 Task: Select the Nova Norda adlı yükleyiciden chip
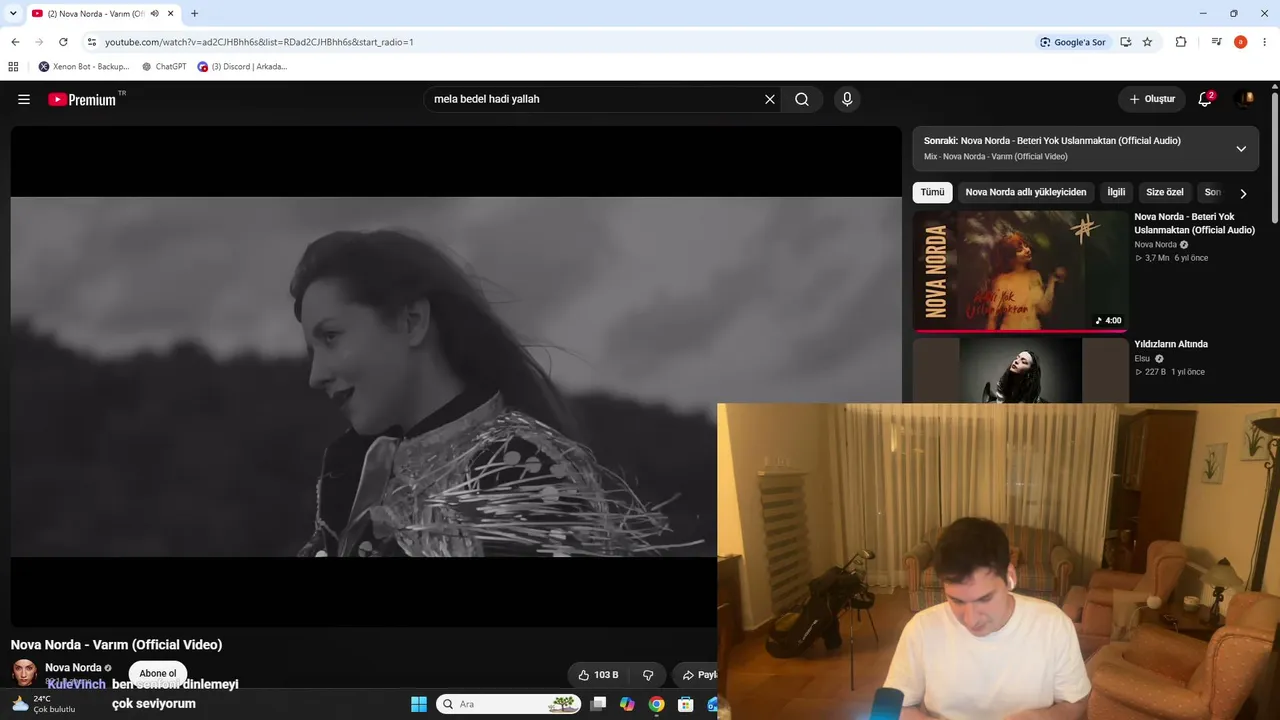(1026, 192)
